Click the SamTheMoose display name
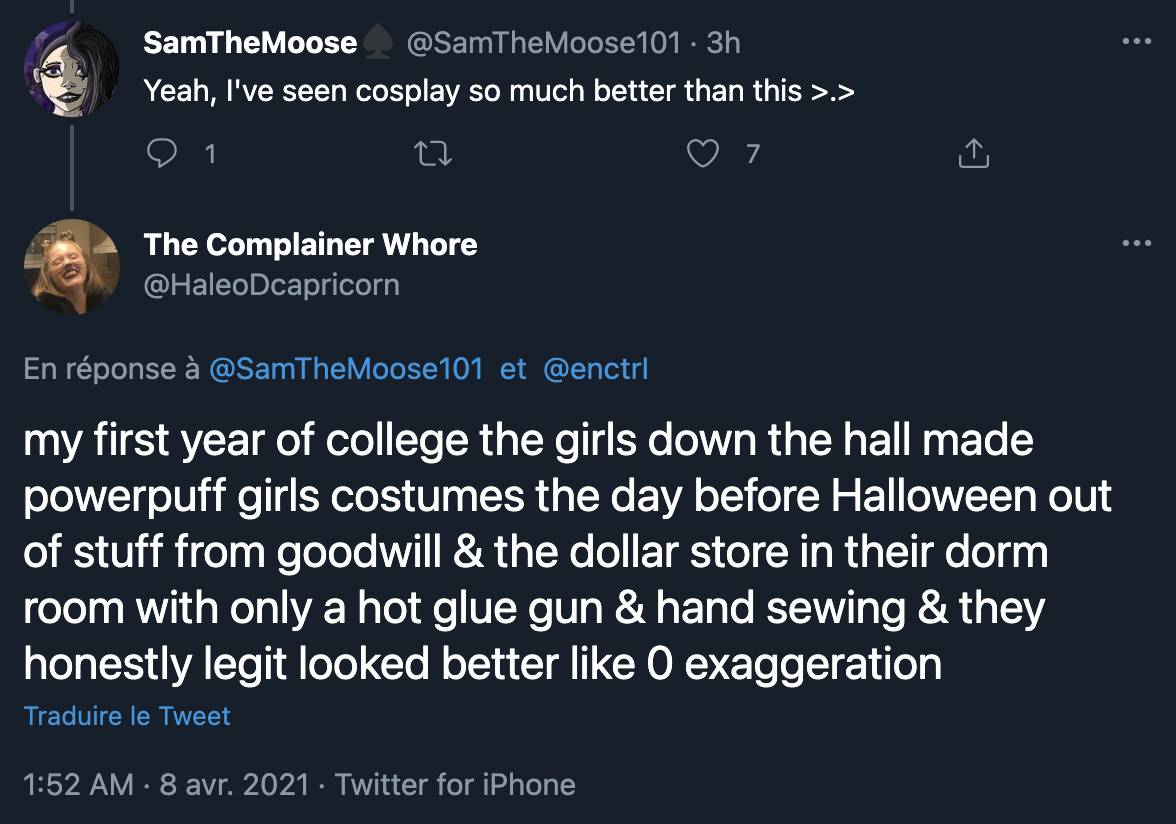 pos(250,42)
